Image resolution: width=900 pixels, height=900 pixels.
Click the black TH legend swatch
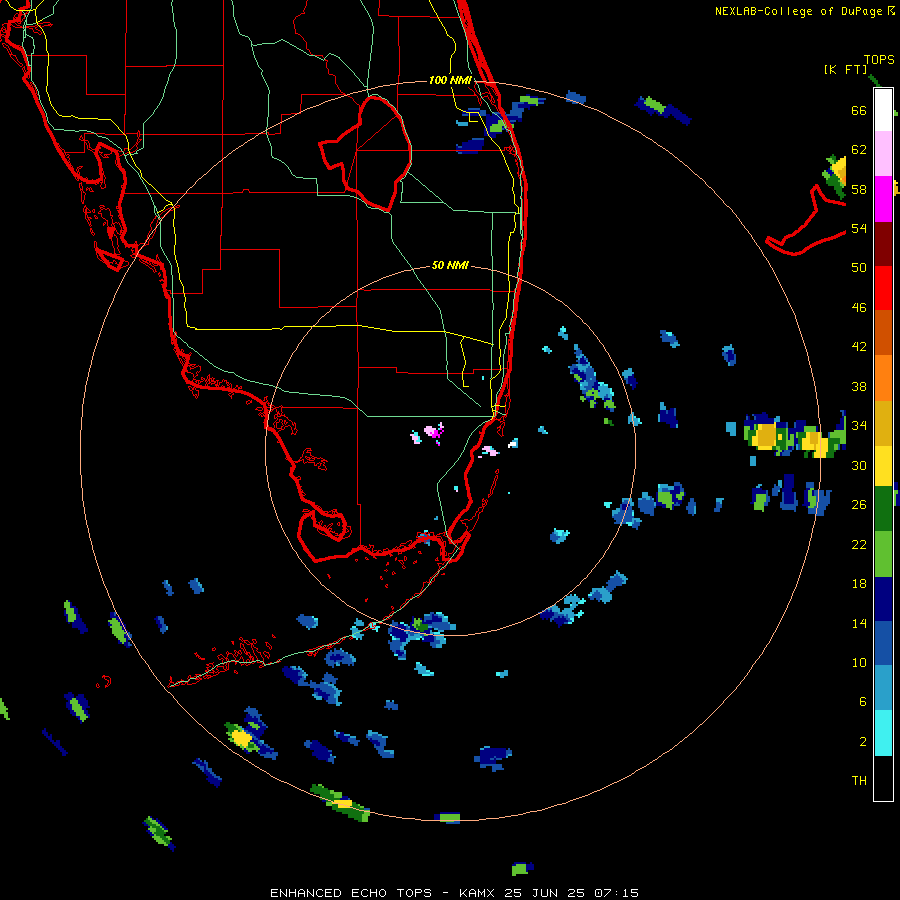pos(883,778)
